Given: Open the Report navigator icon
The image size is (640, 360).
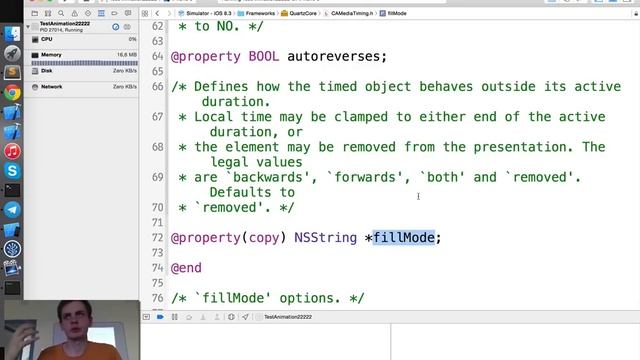Looking at the screenshot, I should point(128,13).
